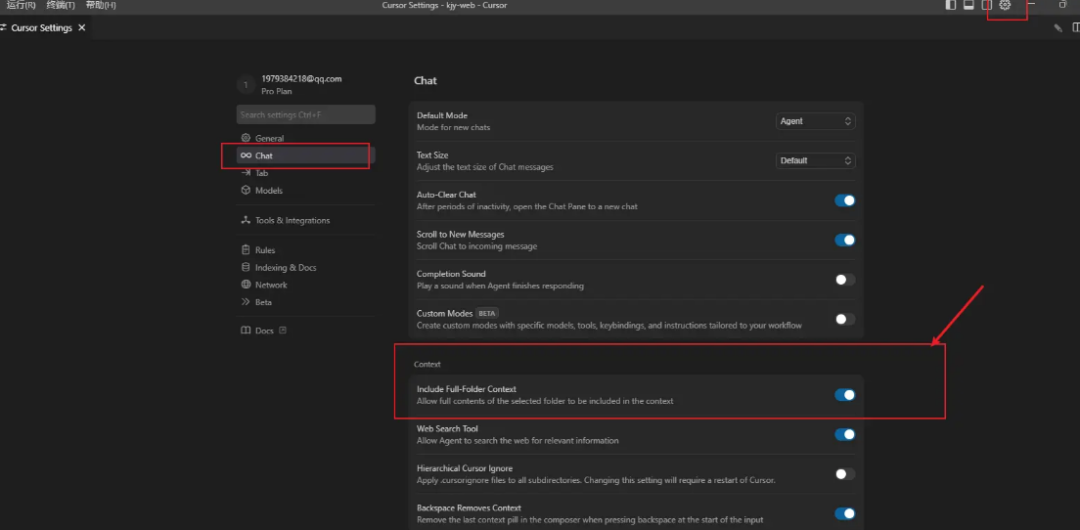
Task: Turn off Include Full-Folder Context
Action: click(845, 395)
